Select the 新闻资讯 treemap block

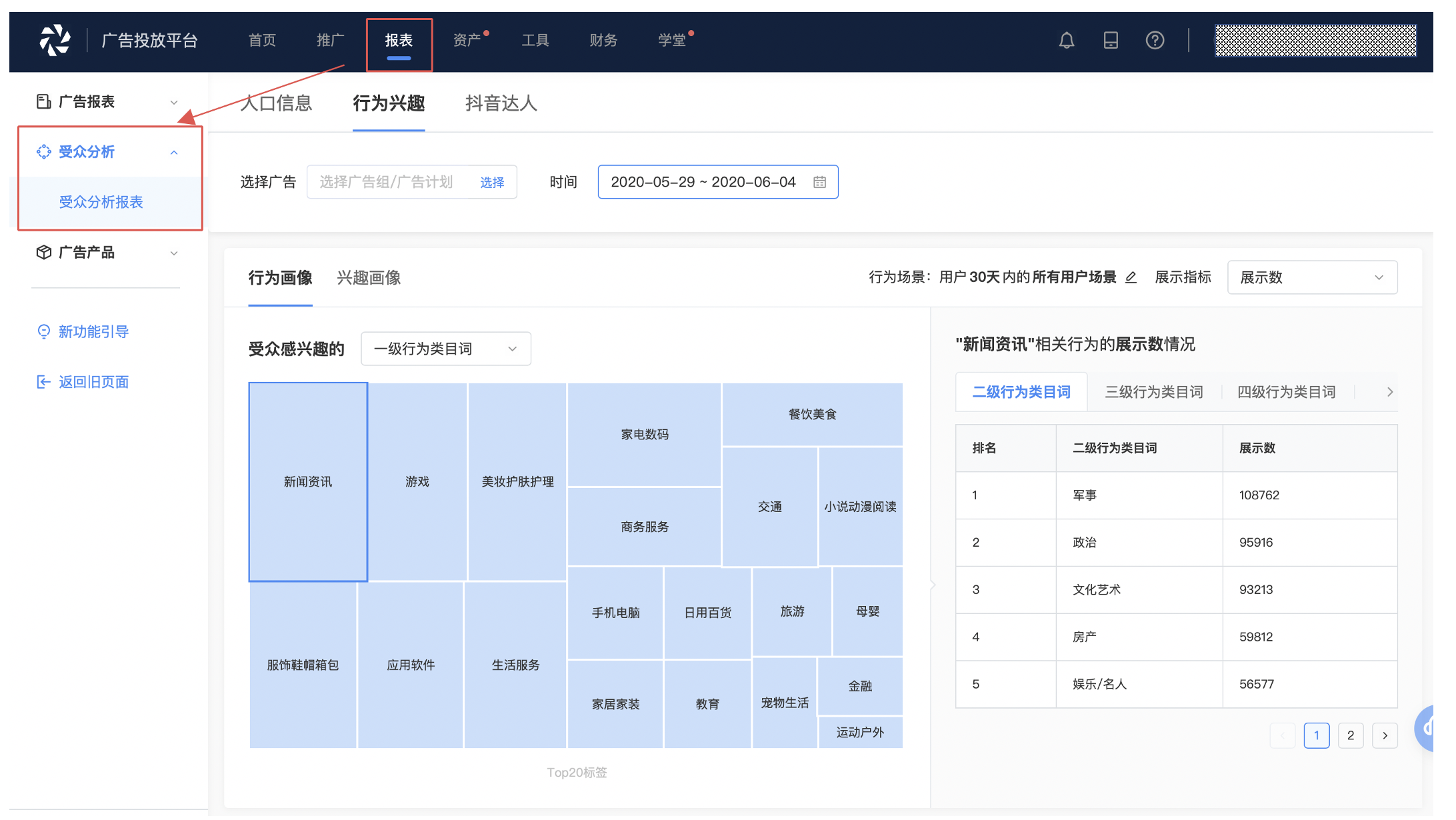pos(307,481)
